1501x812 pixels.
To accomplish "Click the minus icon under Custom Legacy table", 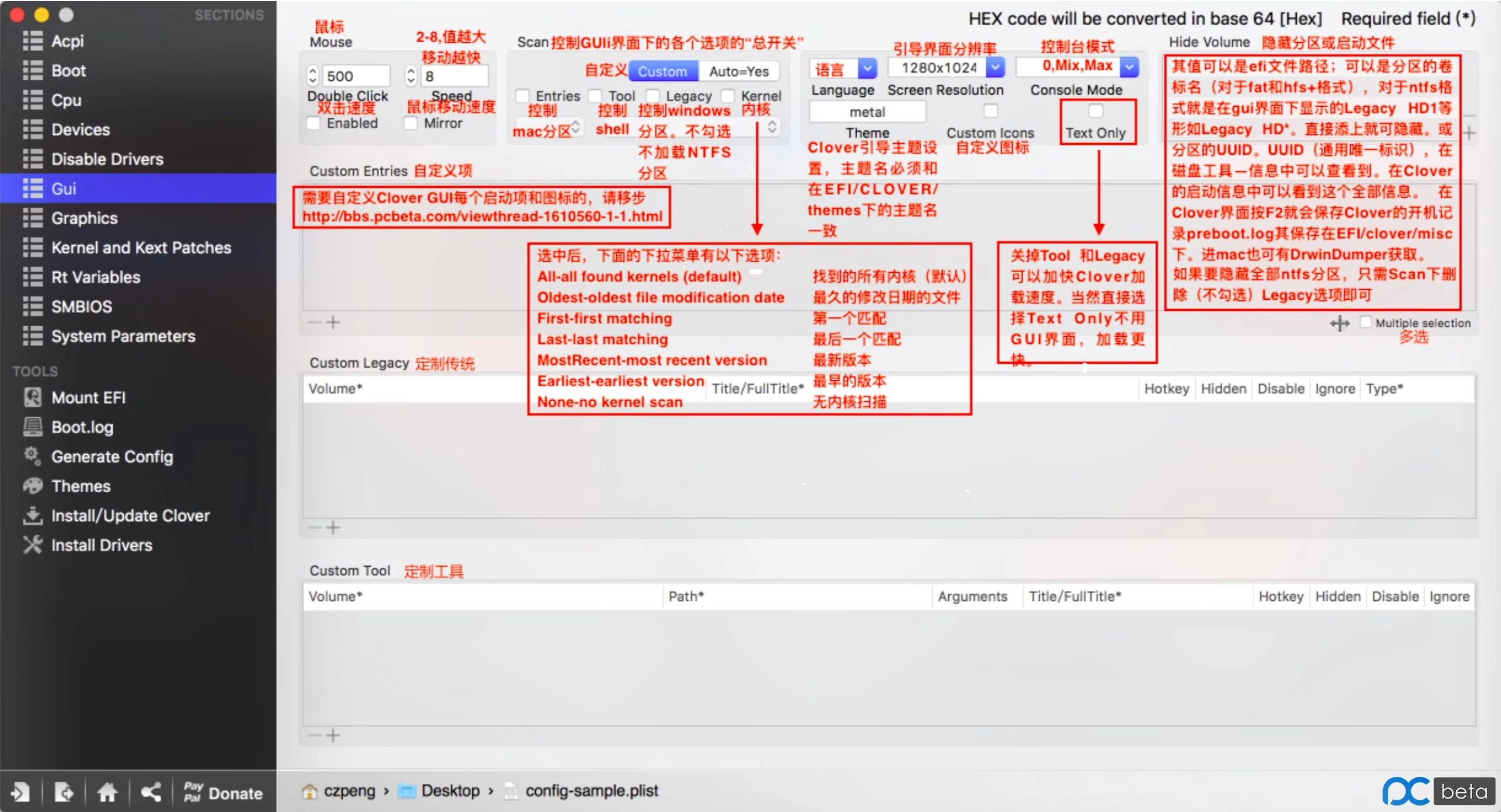I will click(x=315, y=527).
